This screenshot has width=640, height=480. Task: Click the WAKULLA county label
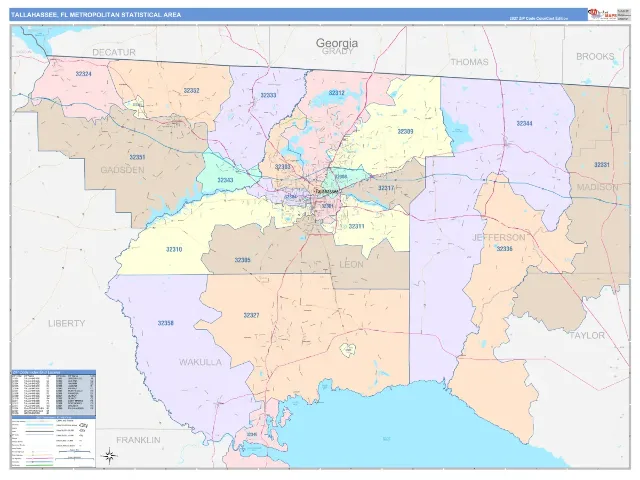pyautogui.click(x=200, y=362)
